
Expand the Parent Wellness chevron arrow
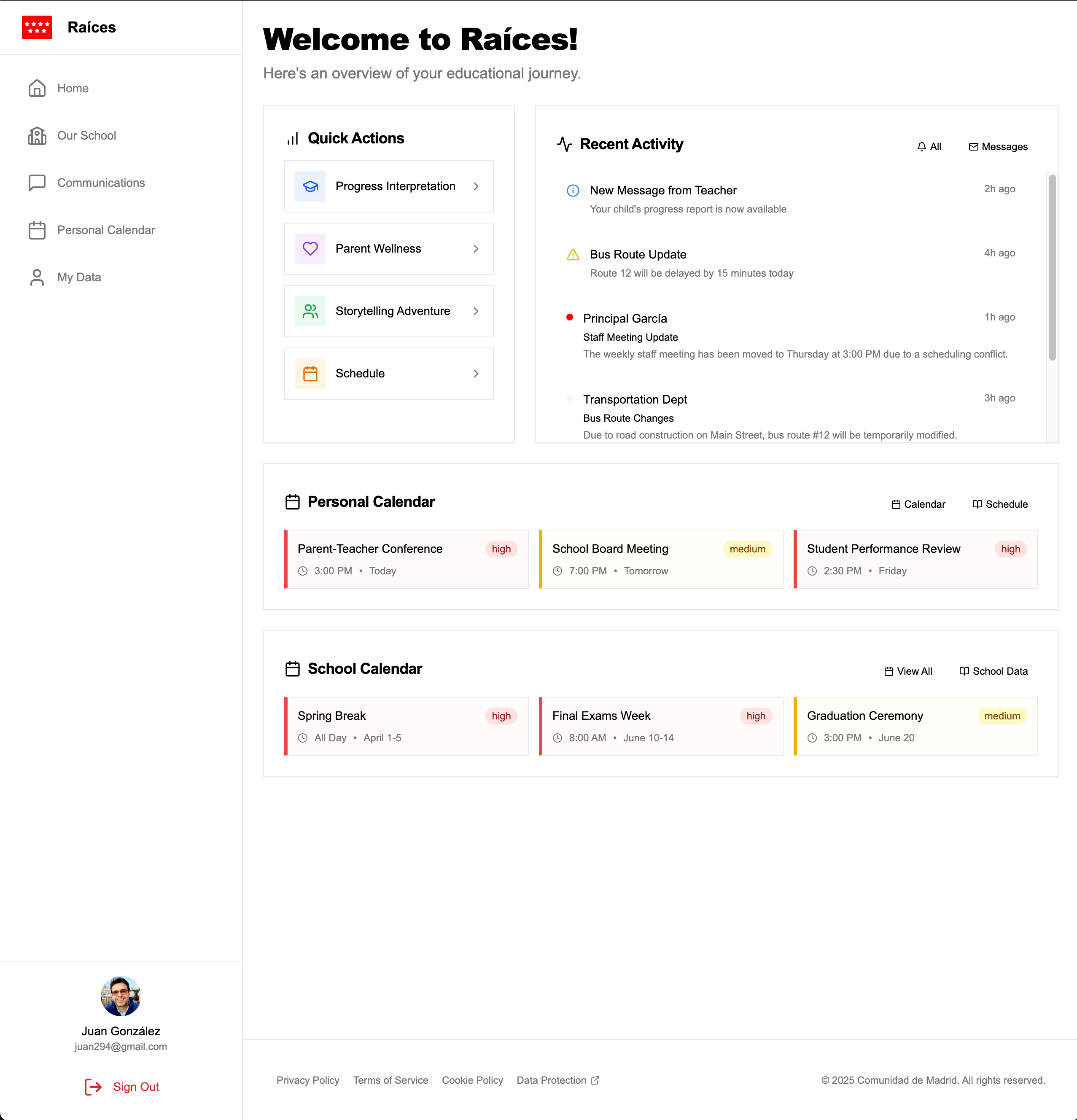pos(475,248)
